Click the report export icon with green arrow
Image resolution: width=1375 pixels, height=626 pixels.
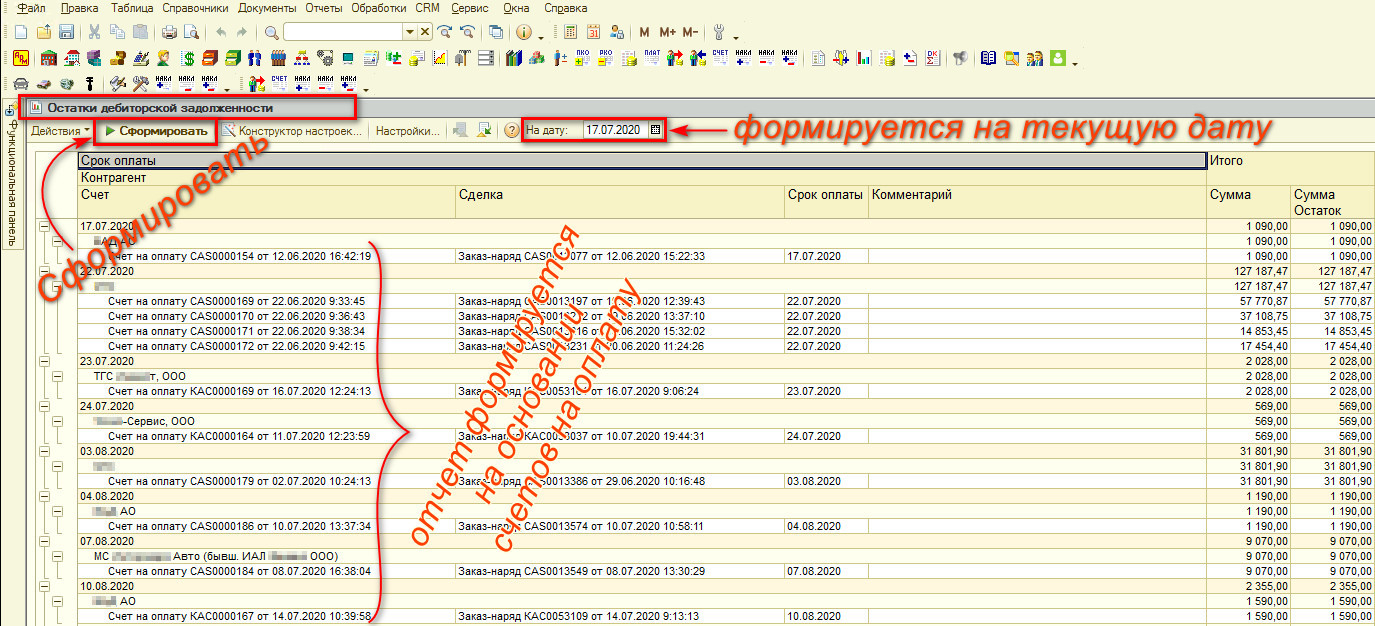click(x=485, y=130)
